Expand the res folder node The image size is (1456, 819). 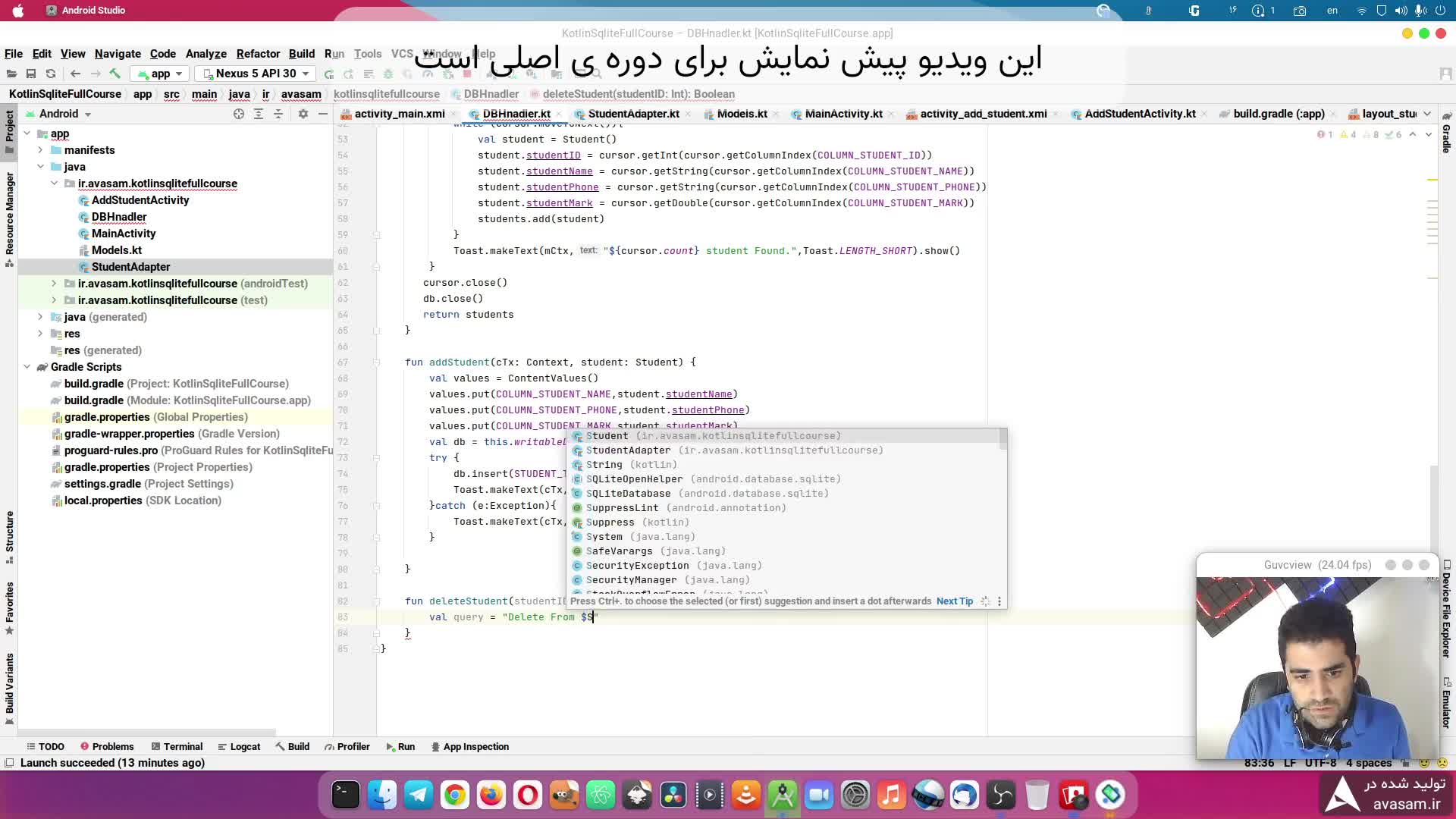point(40,334)
